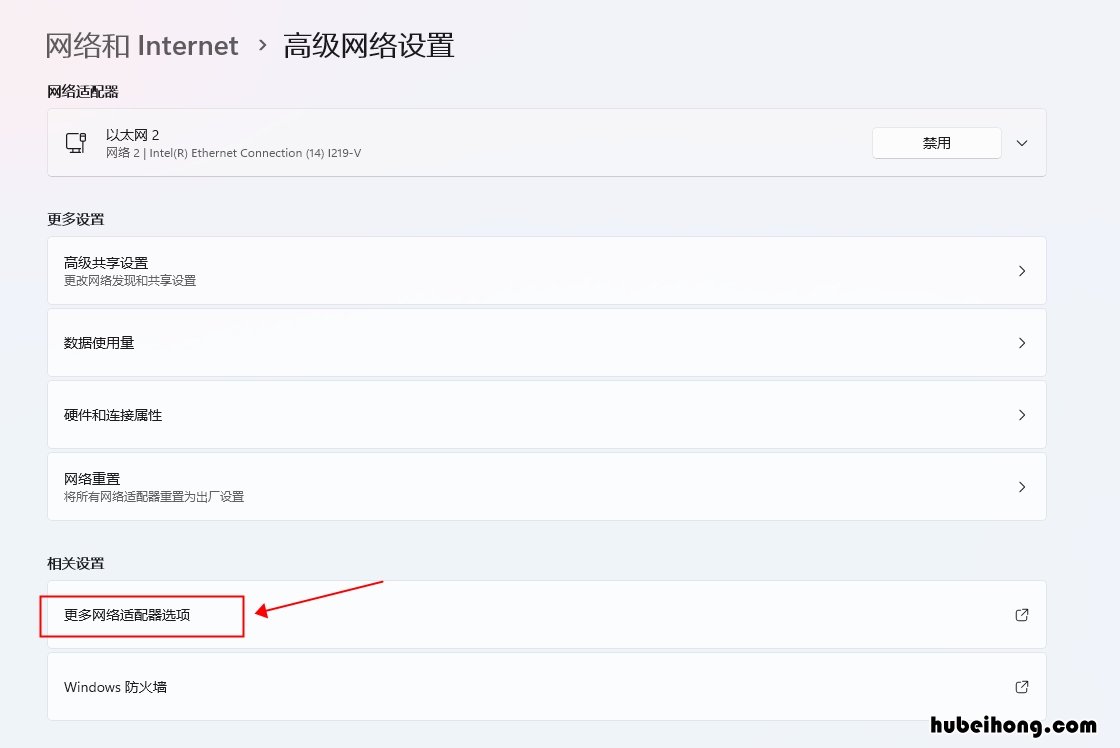
Task: Click the 相关设置 section heading
Action: [76, 564]
